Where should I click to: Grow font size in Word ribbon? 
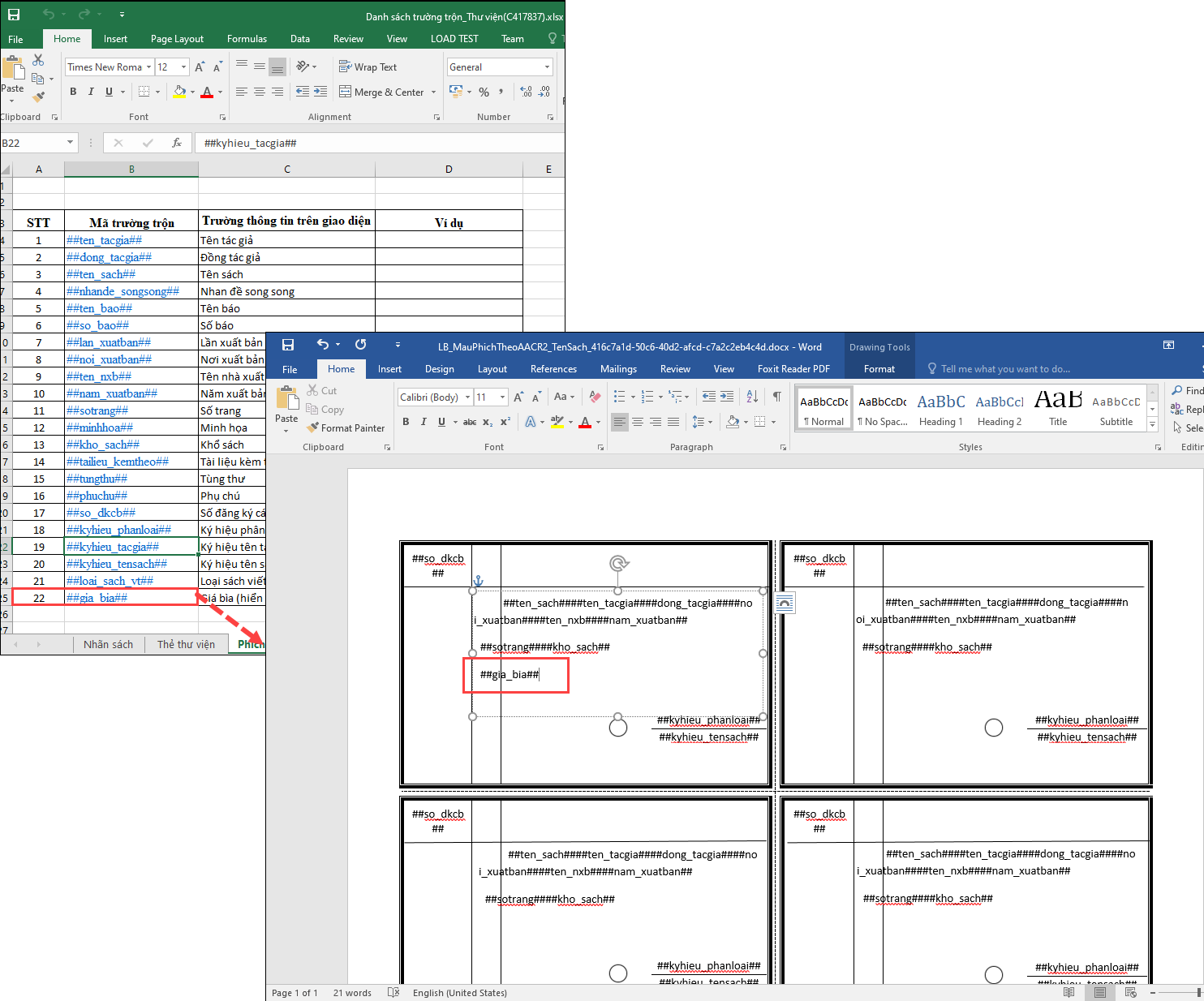pyautogui.click(x=518, y=397)
